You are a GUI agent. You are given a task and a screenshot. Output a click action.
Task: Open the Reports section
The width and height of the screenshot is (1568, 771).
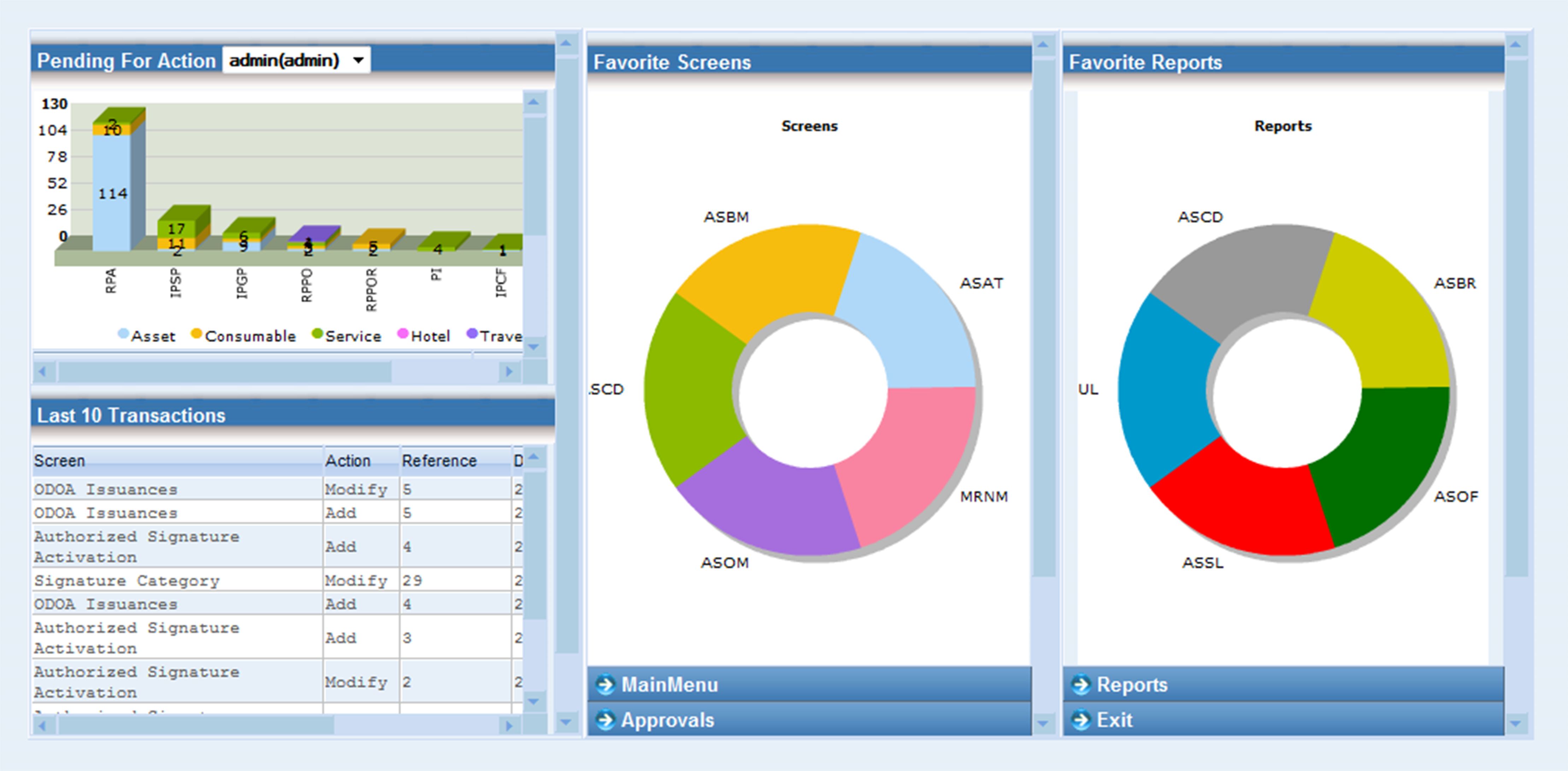tap(1283, 684)
